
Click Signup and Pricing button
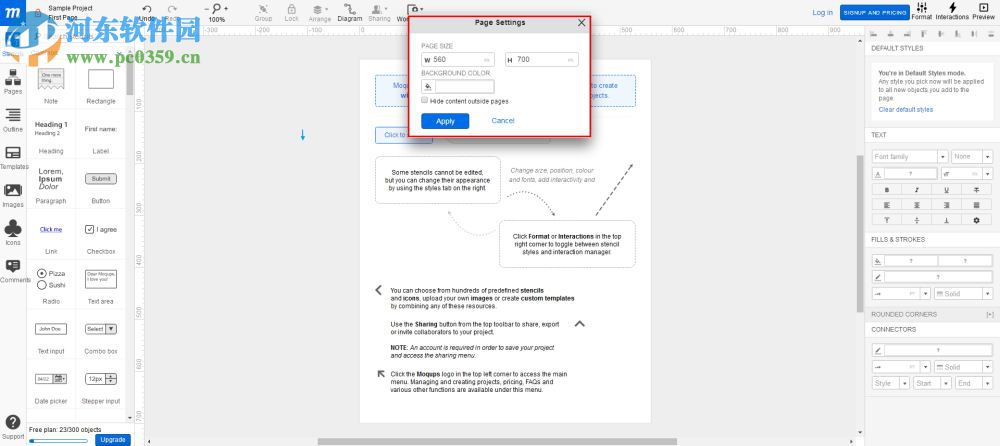(874, 13)
